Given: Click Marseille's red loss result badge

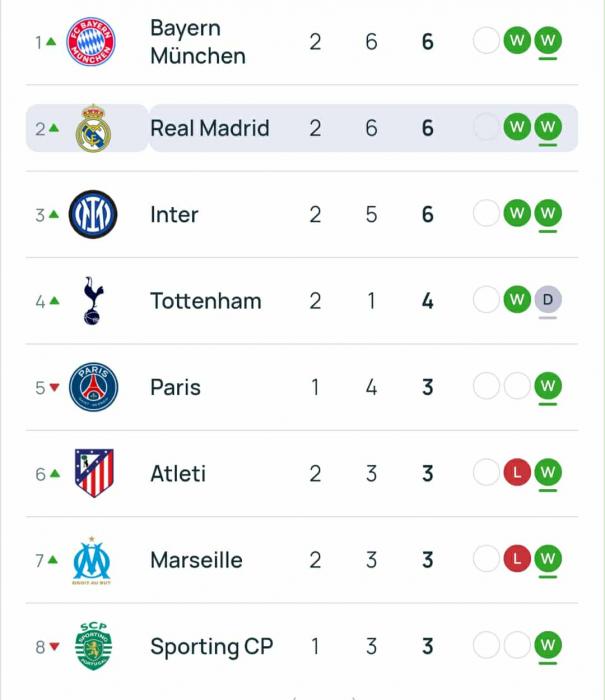Looking at the screenshot, I should 517,560.
